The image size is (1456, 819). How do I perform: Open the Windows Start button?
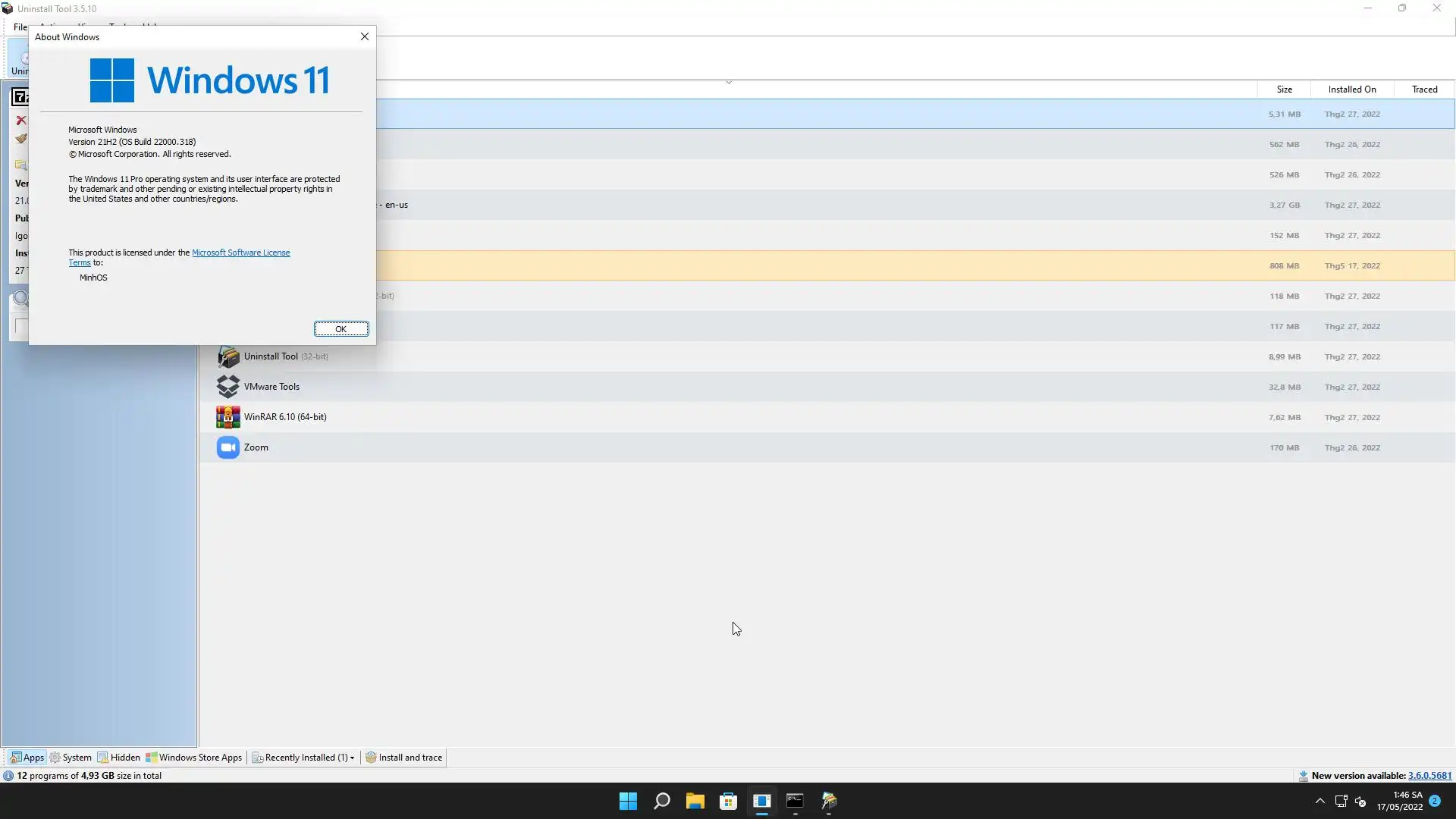coord(628,801)
